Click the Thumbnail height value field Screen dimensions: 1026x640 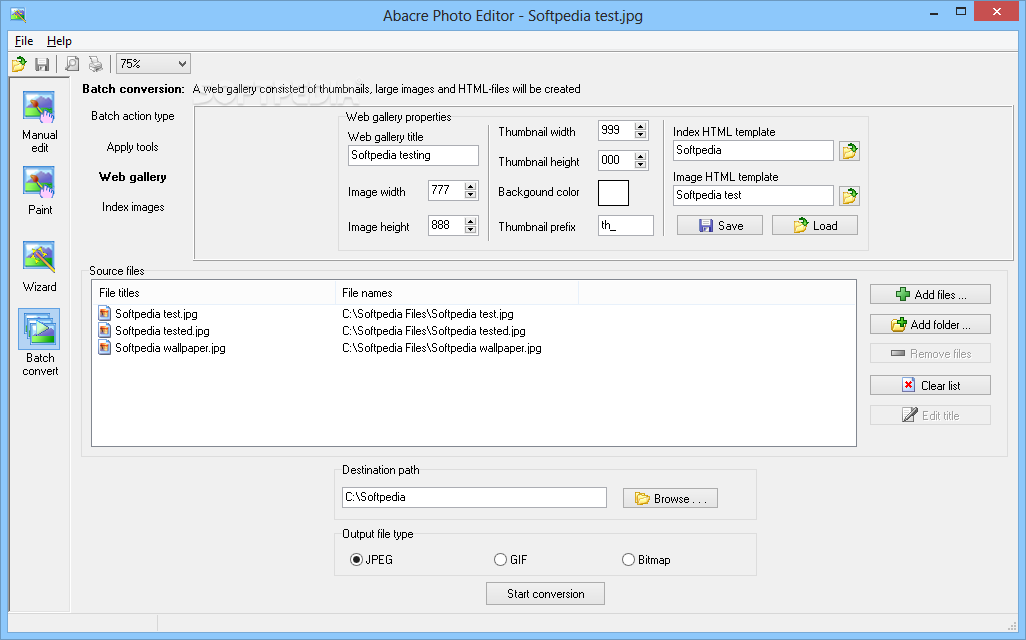[x=616, y=160]
